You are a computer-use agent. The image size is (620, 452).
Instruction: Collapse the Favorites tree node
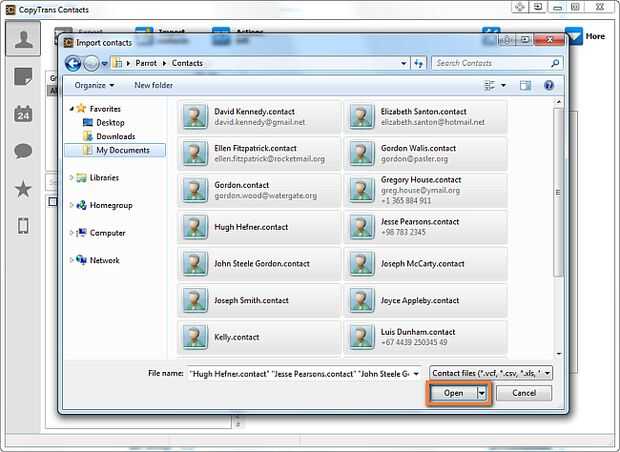pos(71,109)
